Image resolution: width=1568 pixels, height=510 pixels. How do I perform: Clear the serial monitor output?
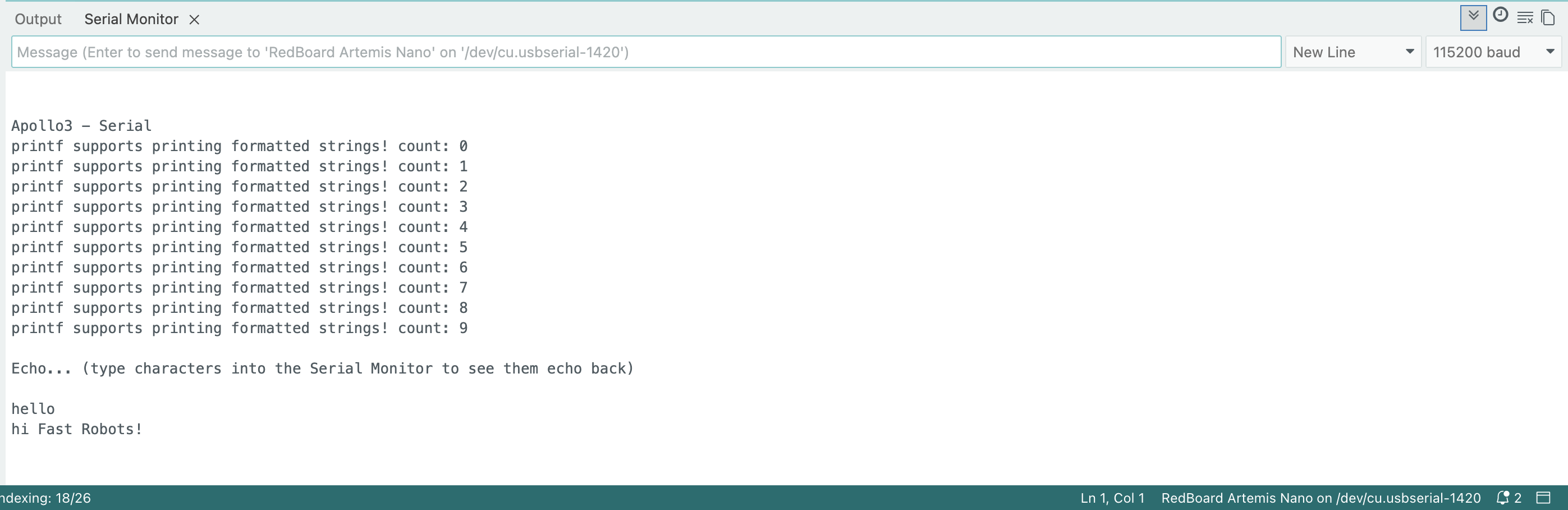[1525, 17]
